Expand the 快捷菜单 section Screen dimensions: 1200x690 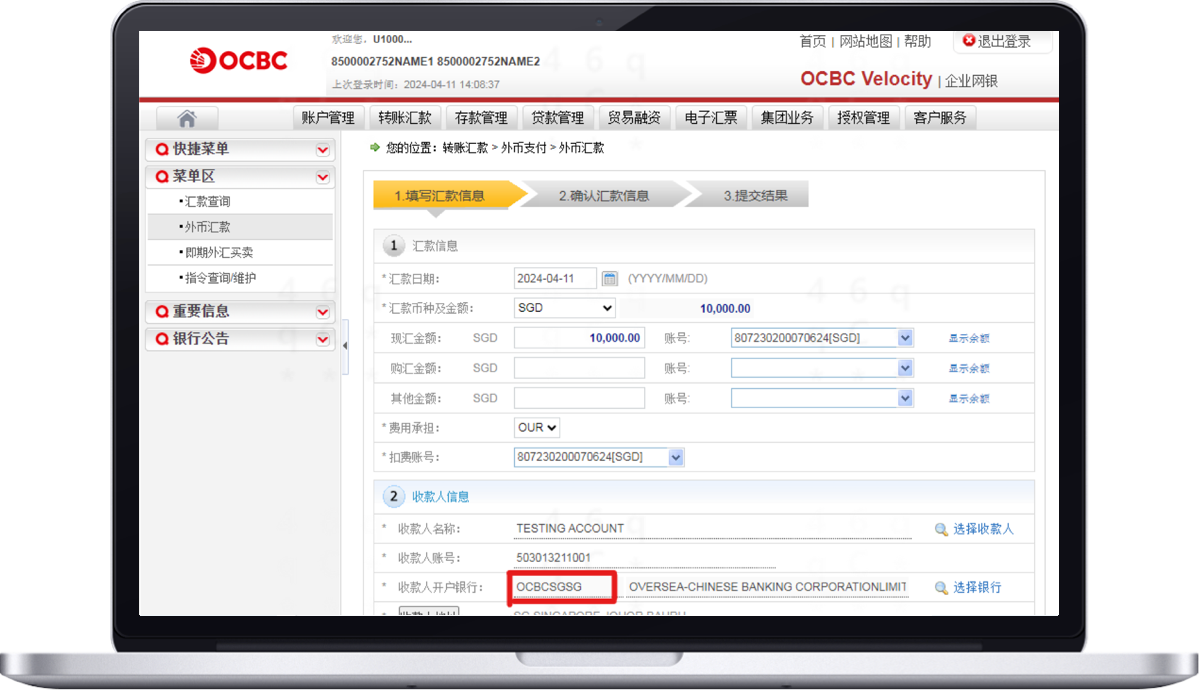pos(322,150)
